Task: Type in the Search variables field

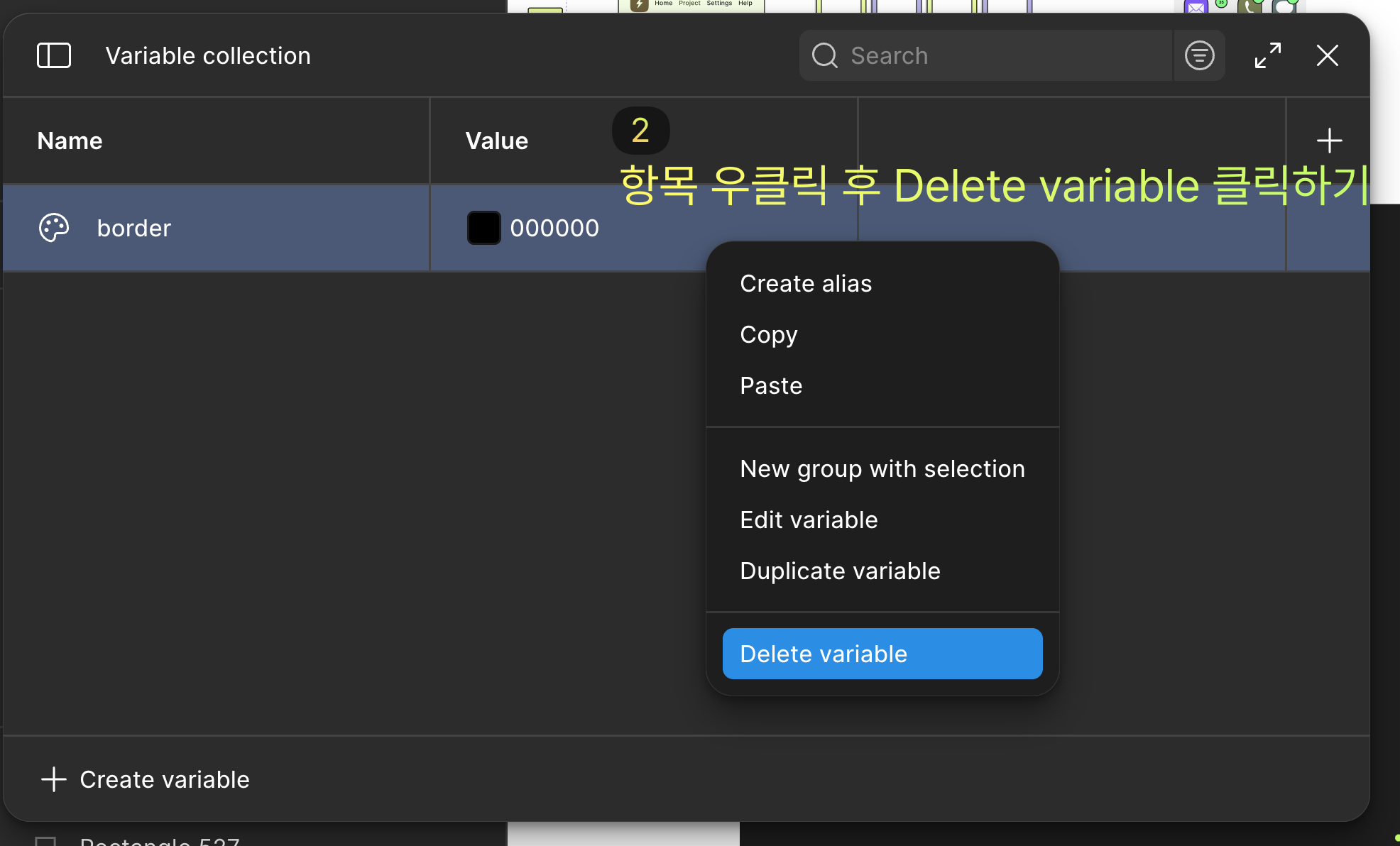Action: tap(994, 55)
